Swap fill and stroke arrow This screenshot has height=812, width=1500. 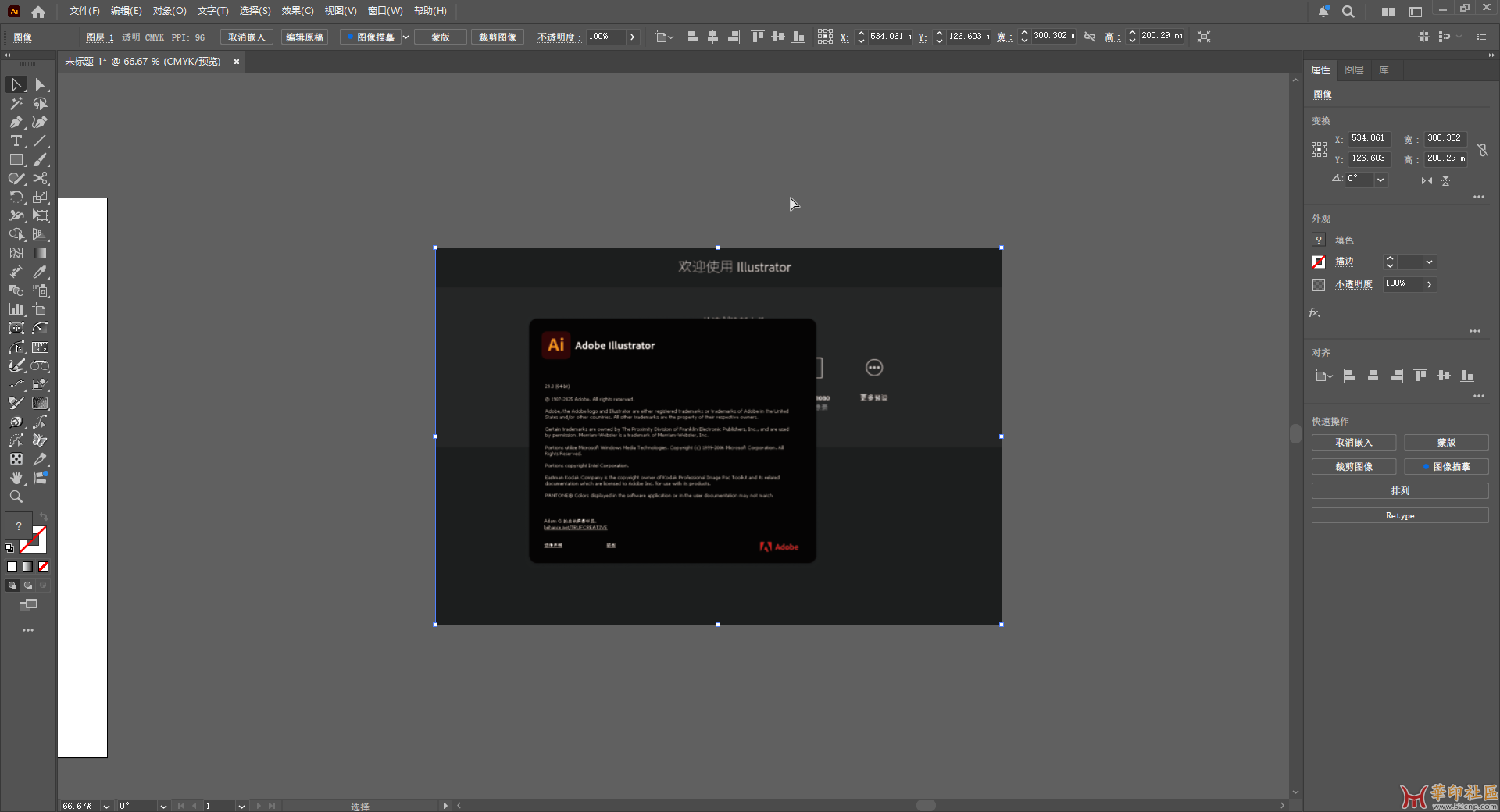44,517
